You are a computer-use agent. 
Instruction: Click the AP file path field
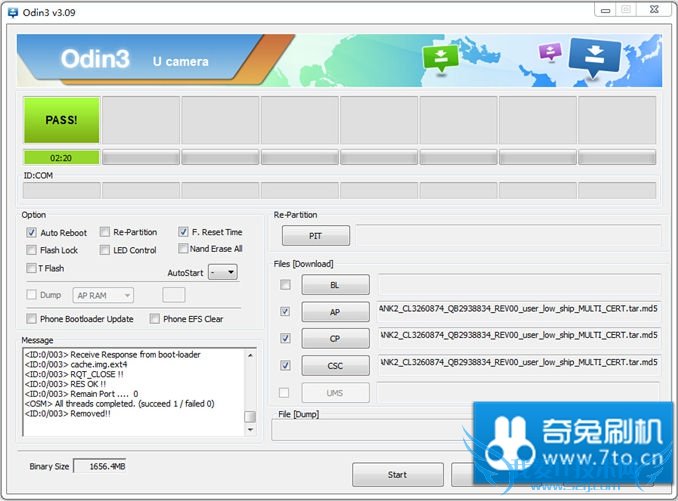tap(519, 310)
